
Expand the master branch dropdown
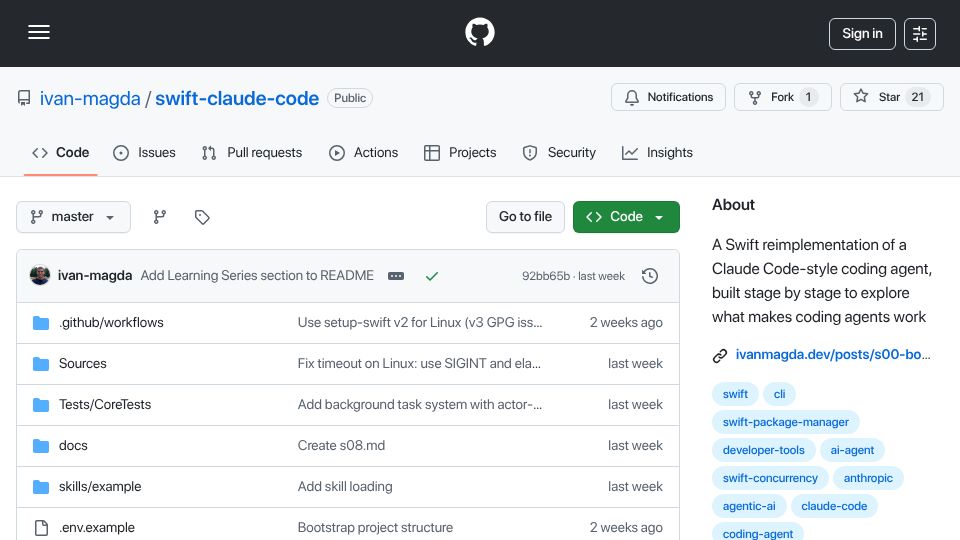tap(73, 217)
